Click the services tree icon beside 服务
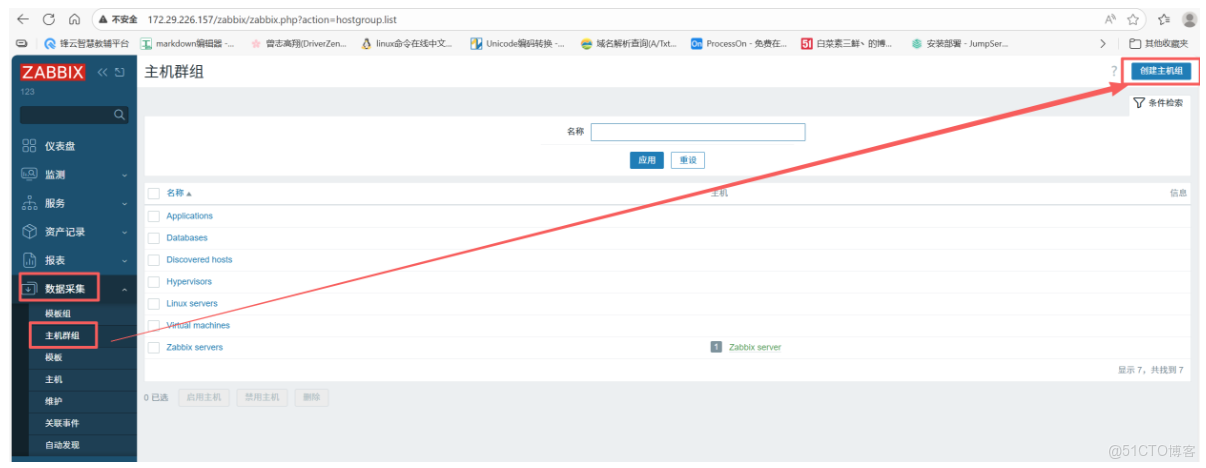This screenshot has width=1206, height=468. pyautogui.click(x=29, y=203)
